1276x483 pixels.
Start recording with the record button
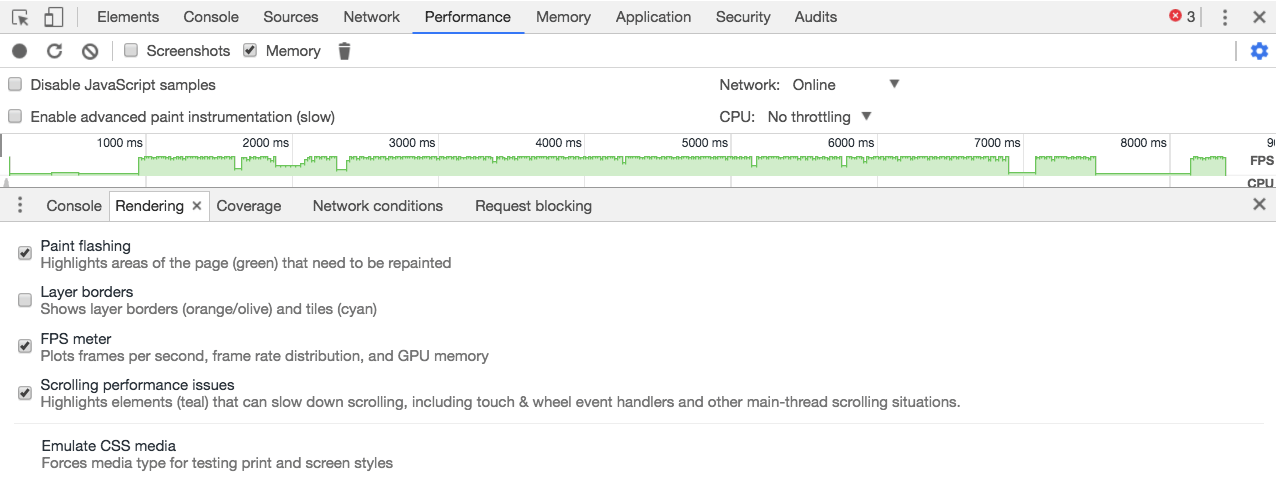[x=20, y=51]
